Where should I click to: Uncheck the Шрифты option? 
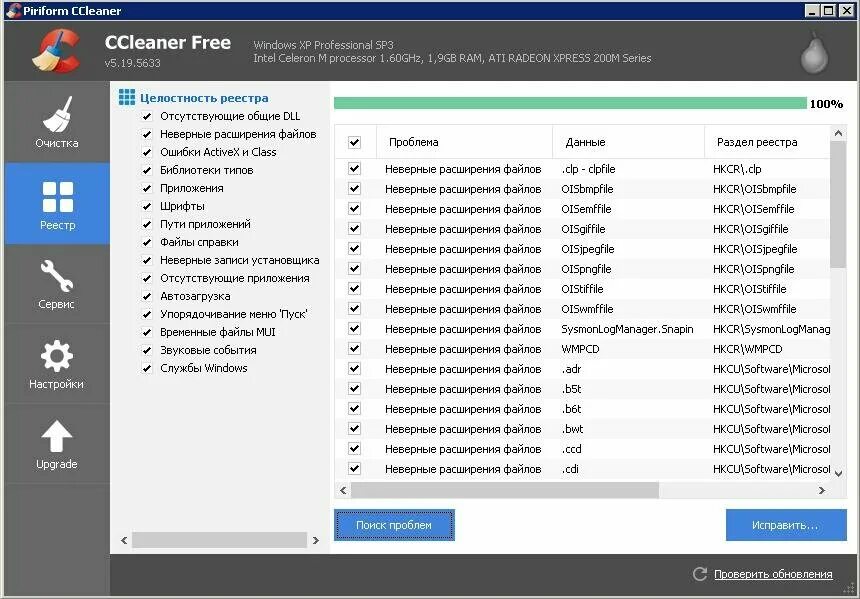146,206
